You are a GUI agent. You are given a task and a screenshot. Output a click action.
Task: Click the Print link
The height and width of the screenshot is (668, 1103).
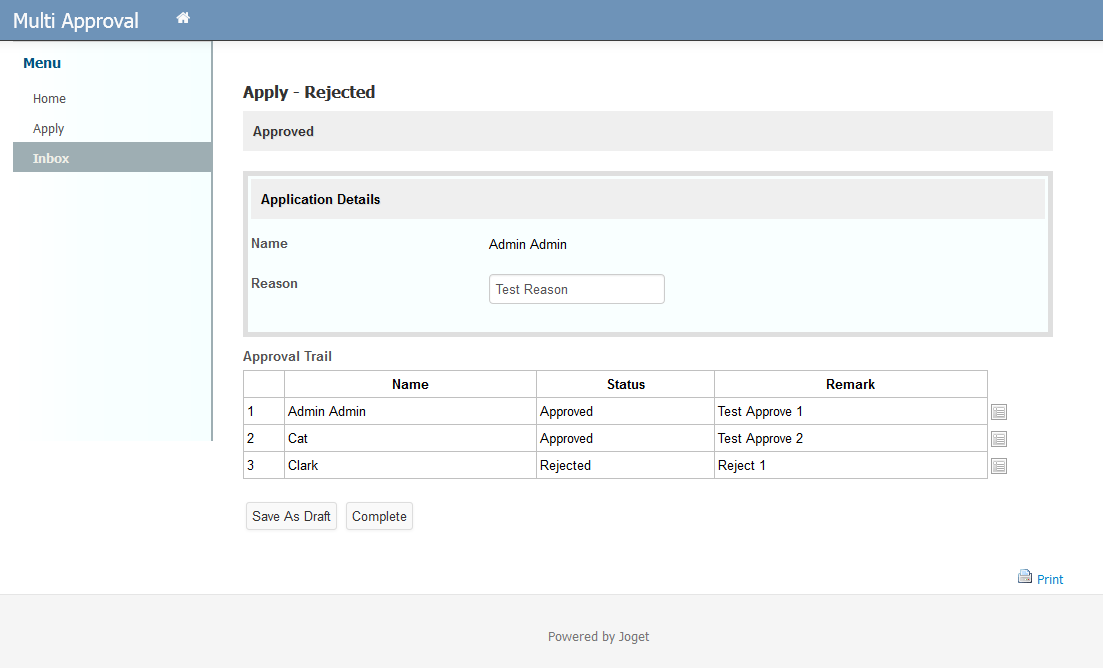point(1049,580)
